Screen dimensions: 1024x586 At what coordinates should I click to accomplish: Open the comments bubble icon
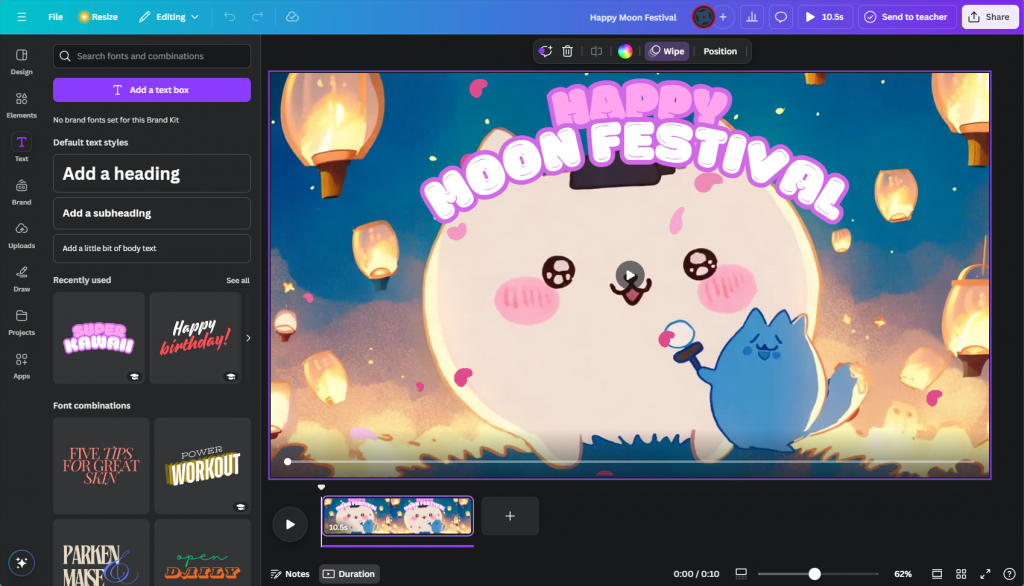(780, 17)
